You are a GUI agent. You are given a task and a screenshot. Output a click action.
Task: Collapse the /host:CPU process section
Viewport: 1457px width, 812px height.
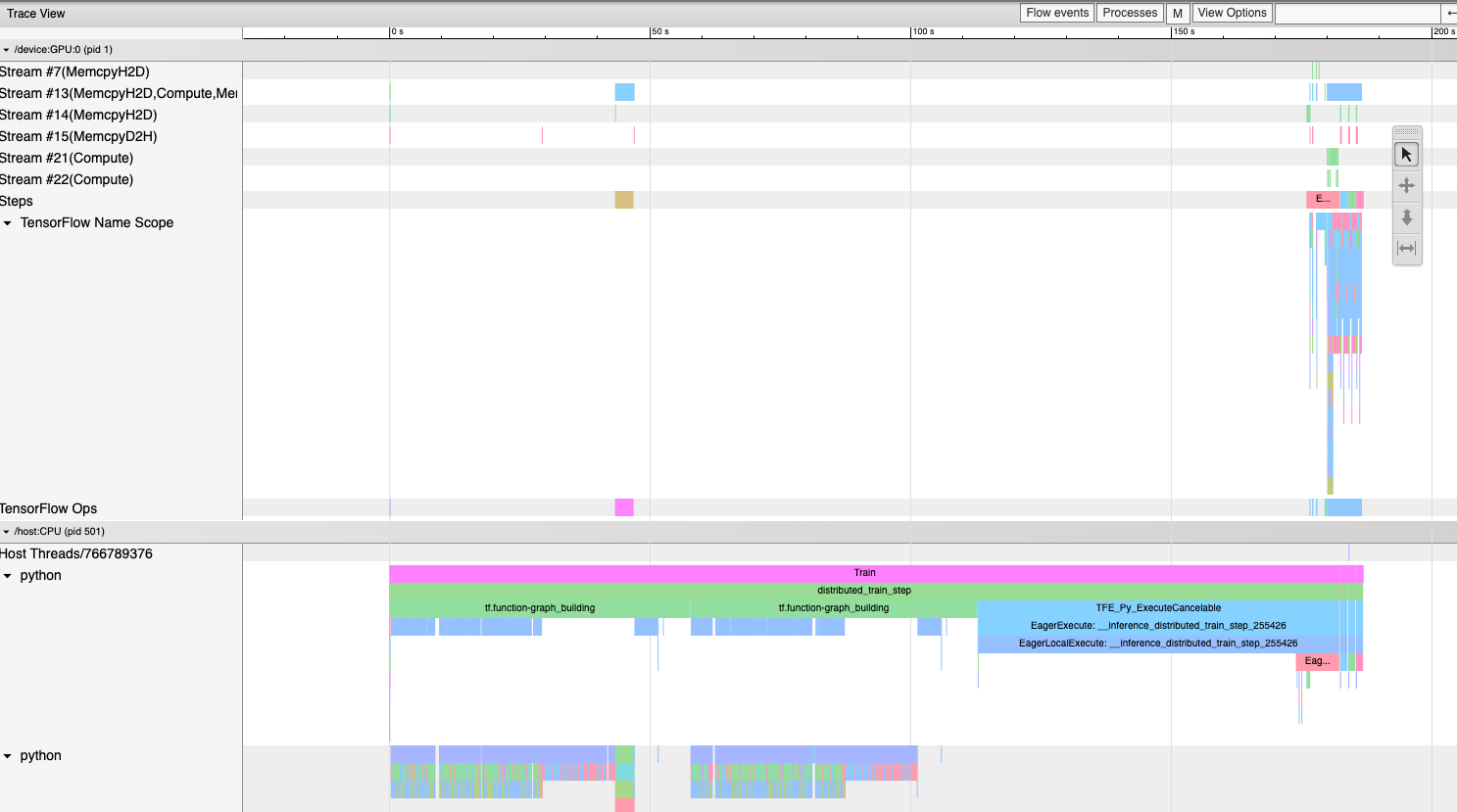[6, 531]
